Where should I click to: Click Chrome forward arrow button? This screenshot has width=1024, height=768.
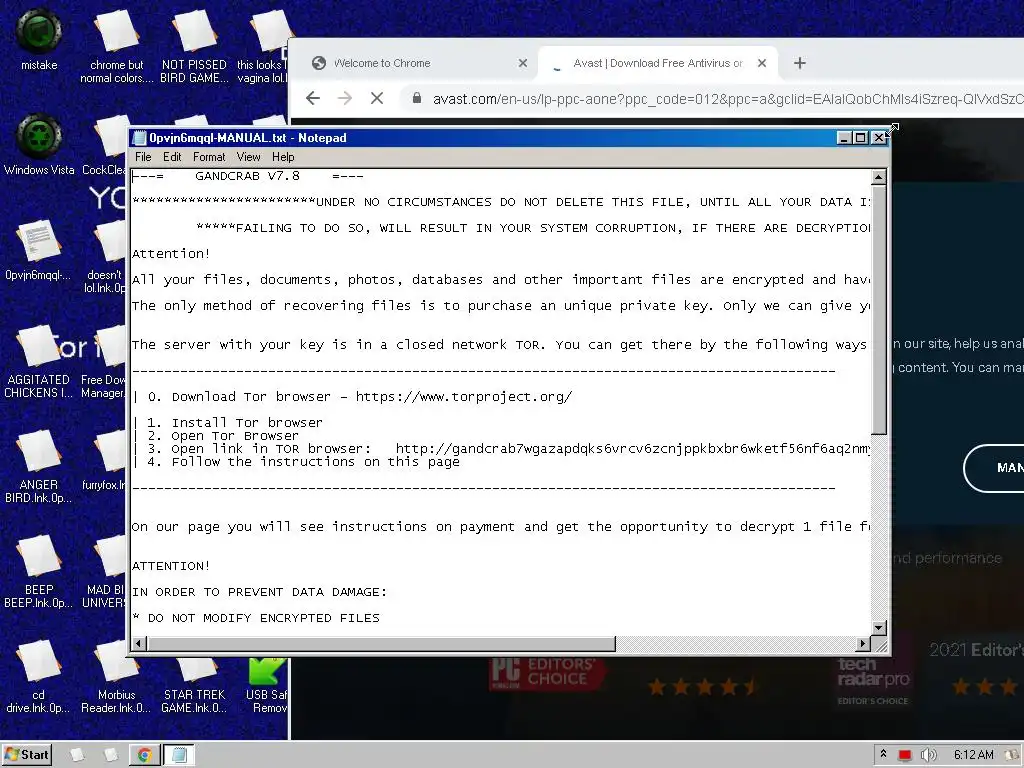pyautogui.click(x=345, y=99)
